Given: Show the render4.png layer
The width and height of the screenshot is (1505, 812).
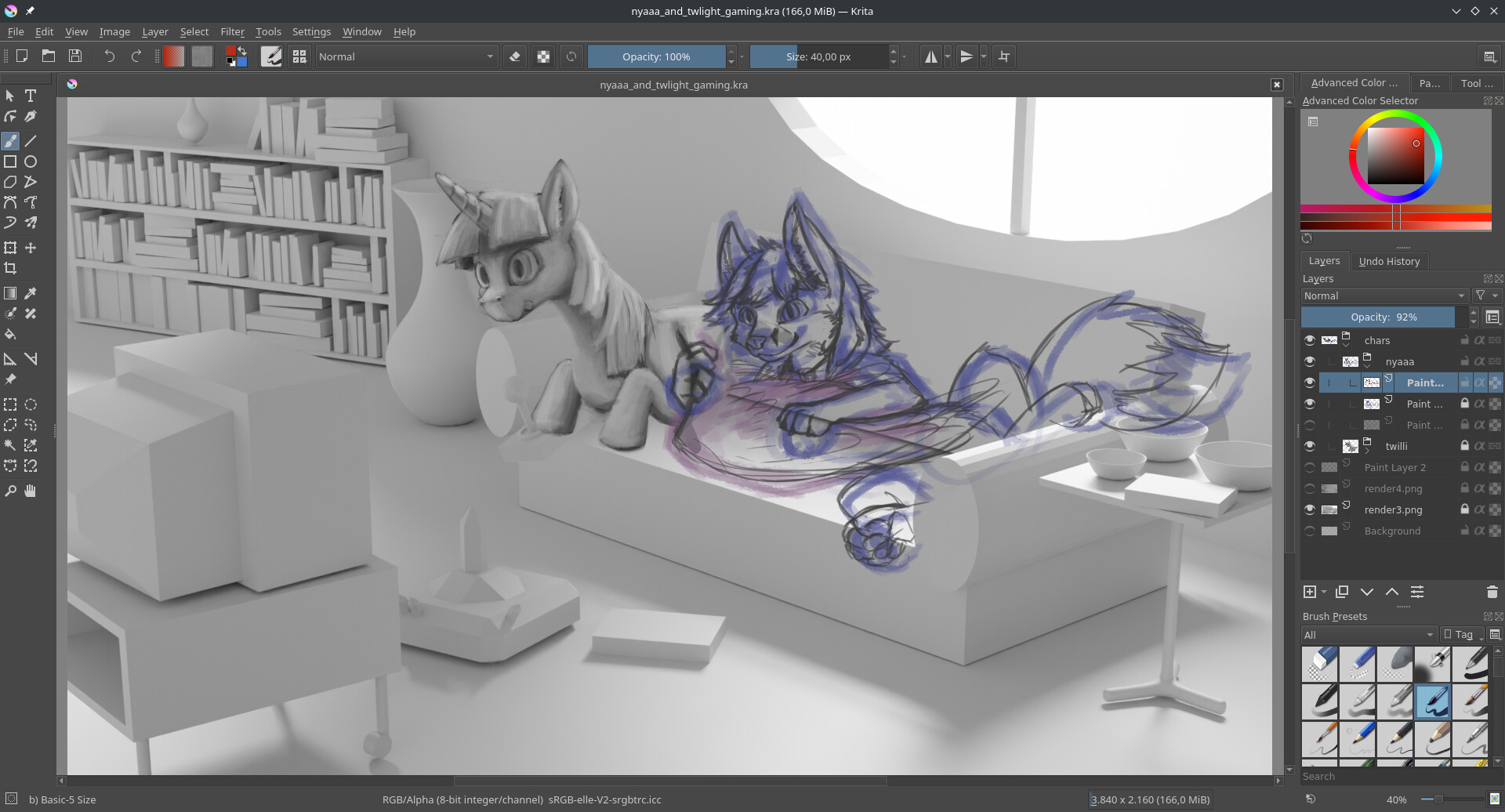Looking at the screenshot, I should [x=1310, y=488].
